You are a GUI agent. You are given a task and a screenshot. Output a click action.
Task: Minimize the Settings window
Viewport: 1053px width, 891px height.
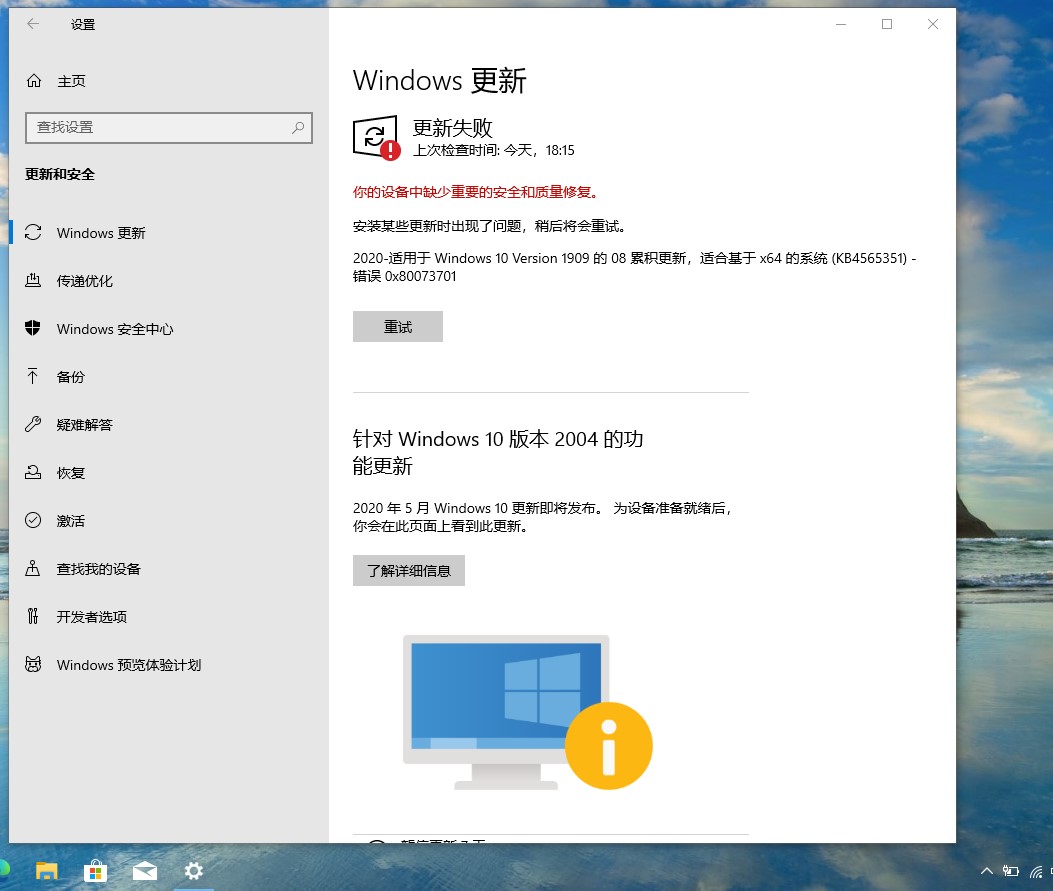(841, 24)
